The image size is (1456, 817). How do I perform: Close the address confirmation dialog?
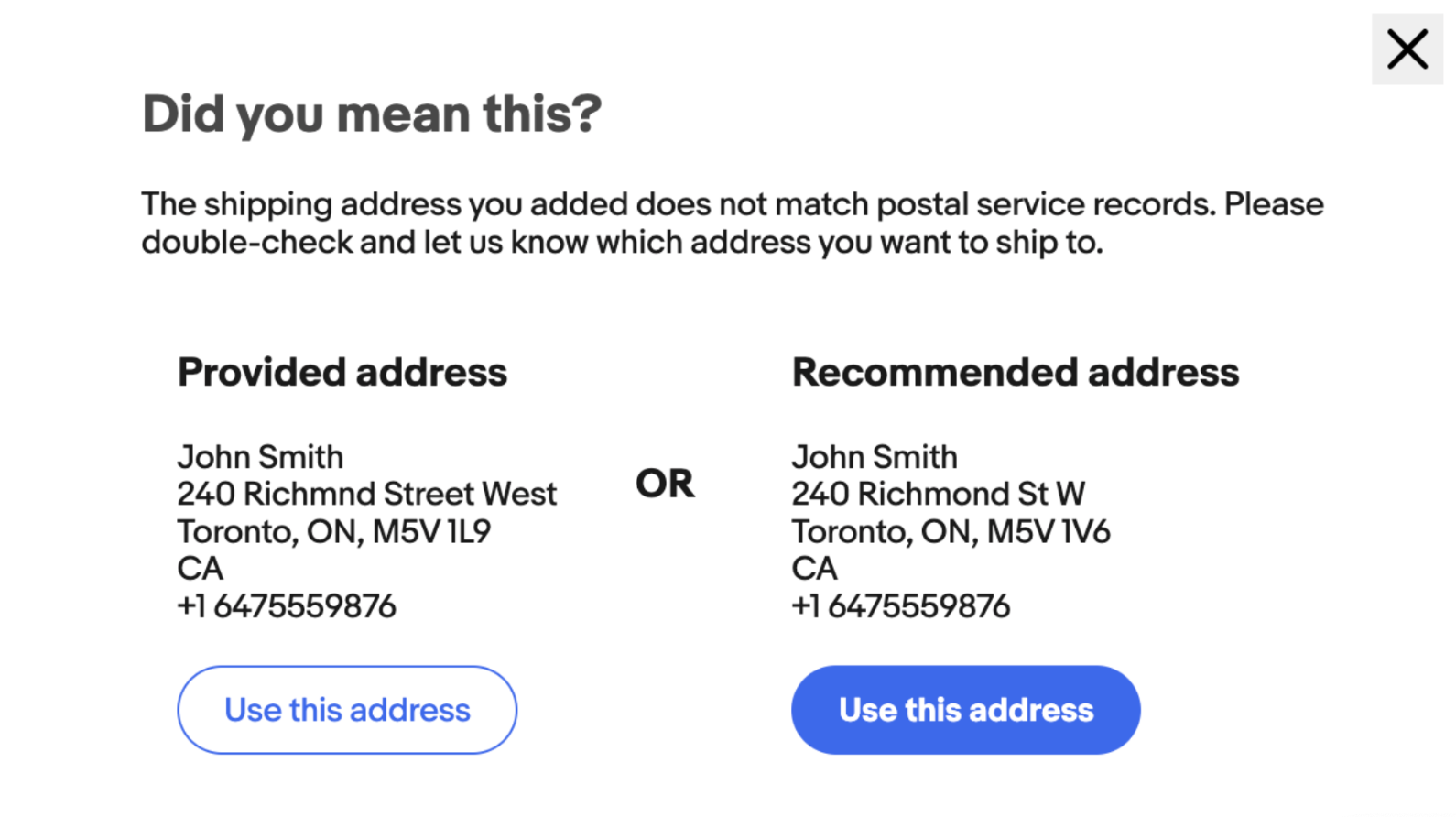pos(1407,49)
